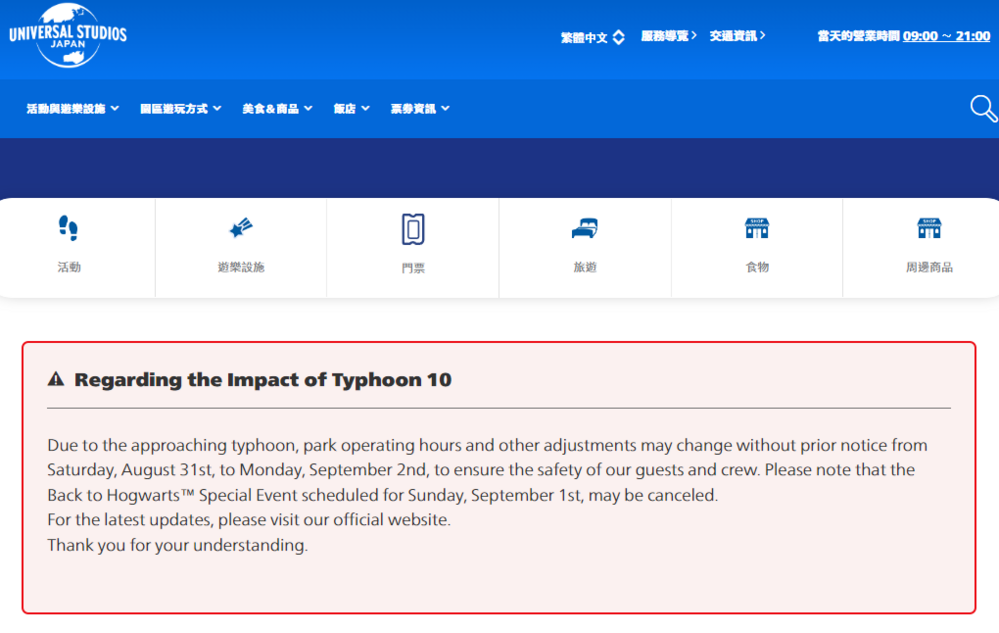The height and width of the screenshot is (633, 999).
Task: Open the 繁體中文 language selector
Action: click(592, 37)
